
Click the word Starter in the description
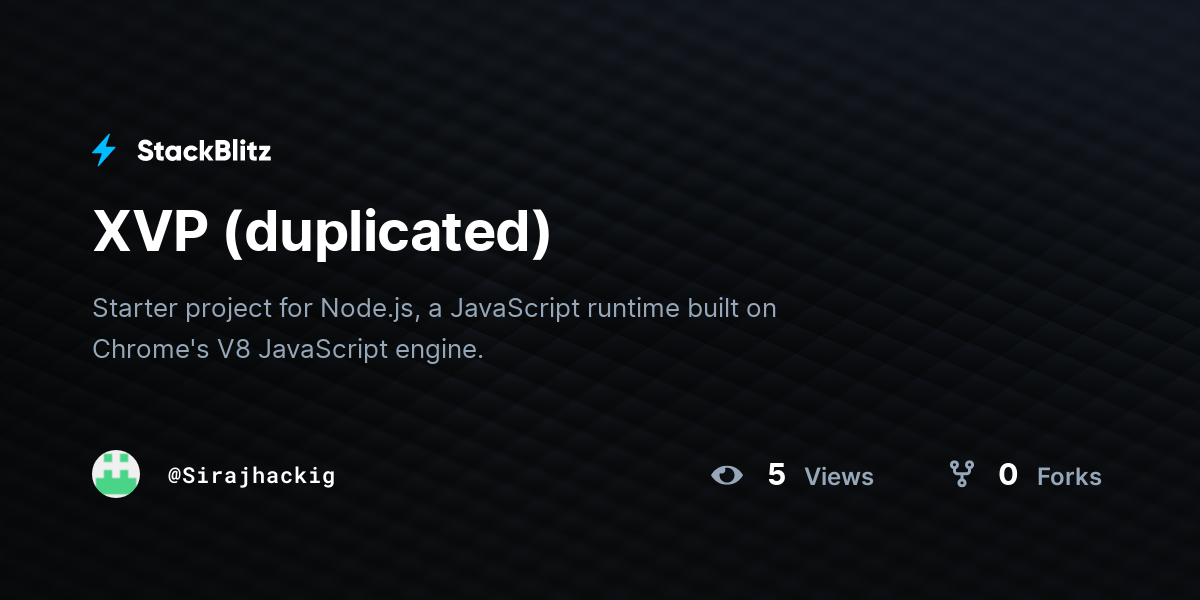pyautogui.click(x=134, y=308)
